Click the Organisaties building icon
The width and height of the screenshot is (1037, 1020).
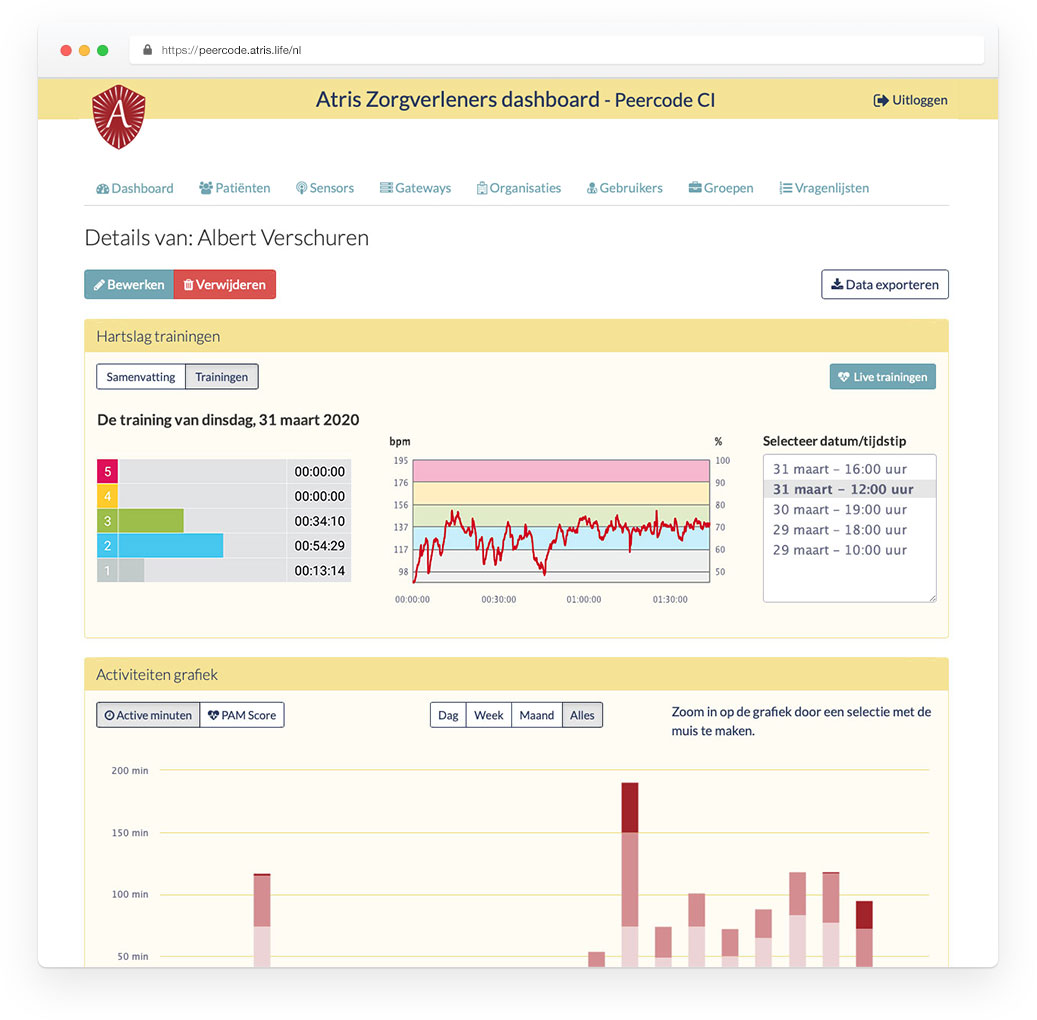(x=483, y=188)
